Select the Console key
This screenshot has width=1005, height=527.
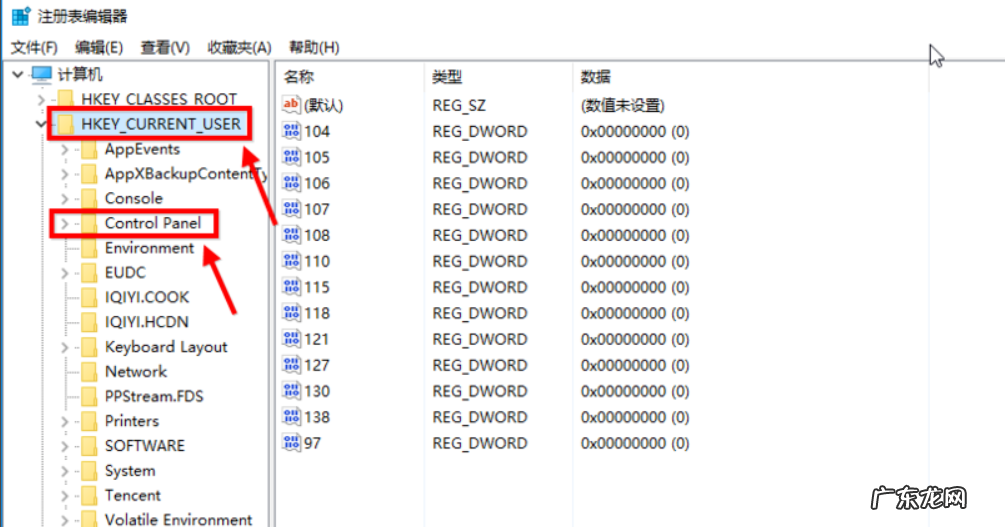(x=133, y=198)
